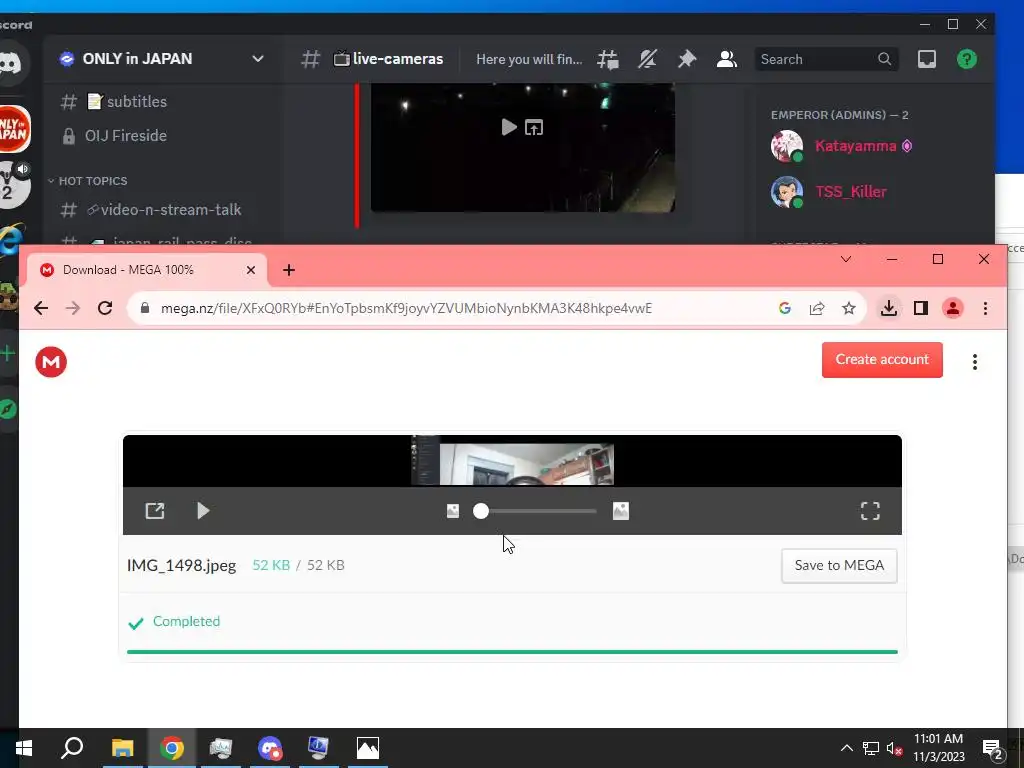Click zoom in large image icon
The width and height of the screenshot is (1024, 768).
[620, 511]
